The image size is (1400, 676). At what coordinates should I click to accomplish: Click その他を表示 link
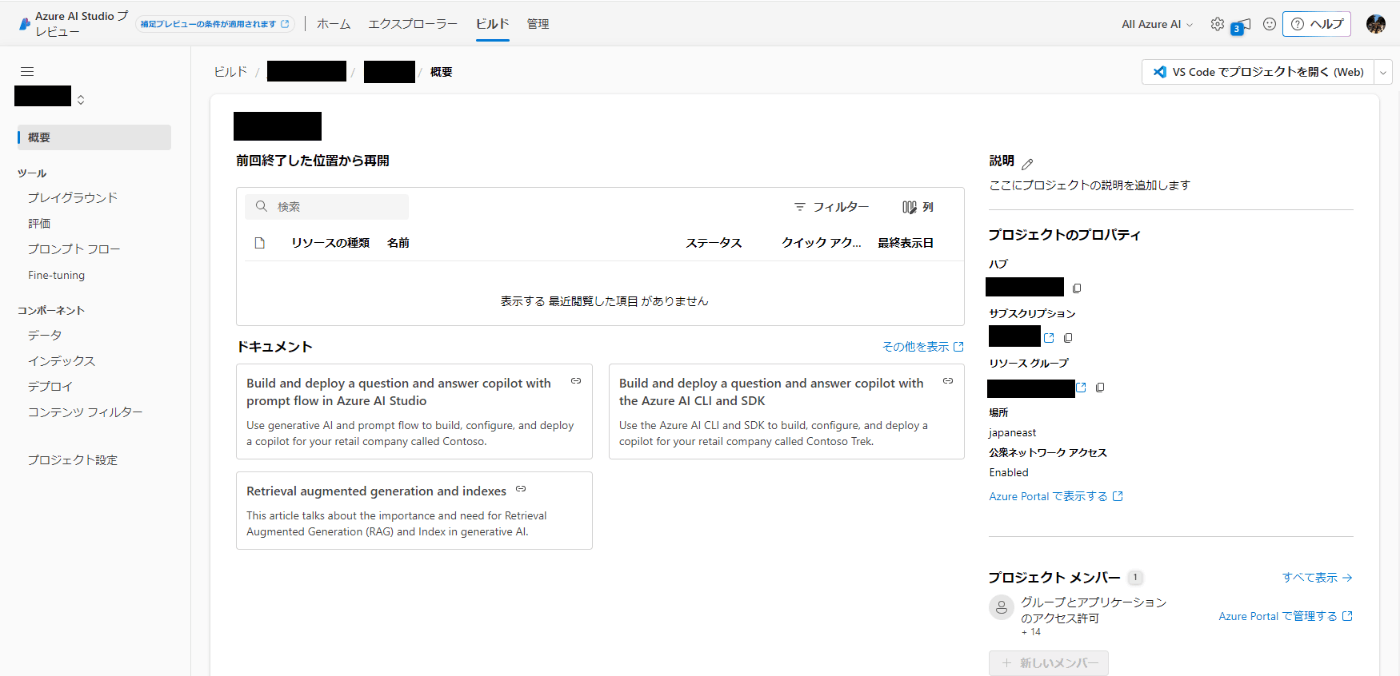(922, 346)
